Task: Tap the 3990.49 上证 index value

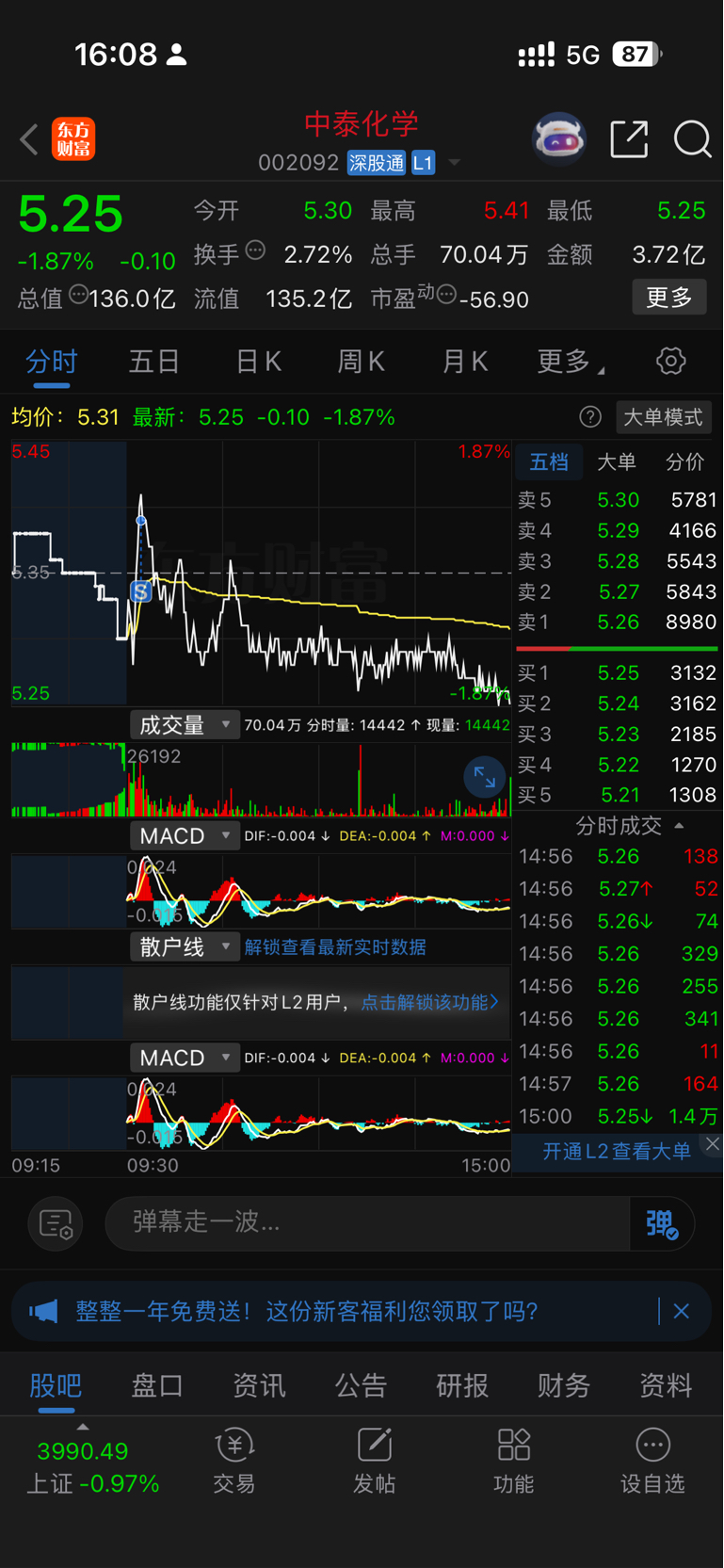Action: tap(83, 1451)
